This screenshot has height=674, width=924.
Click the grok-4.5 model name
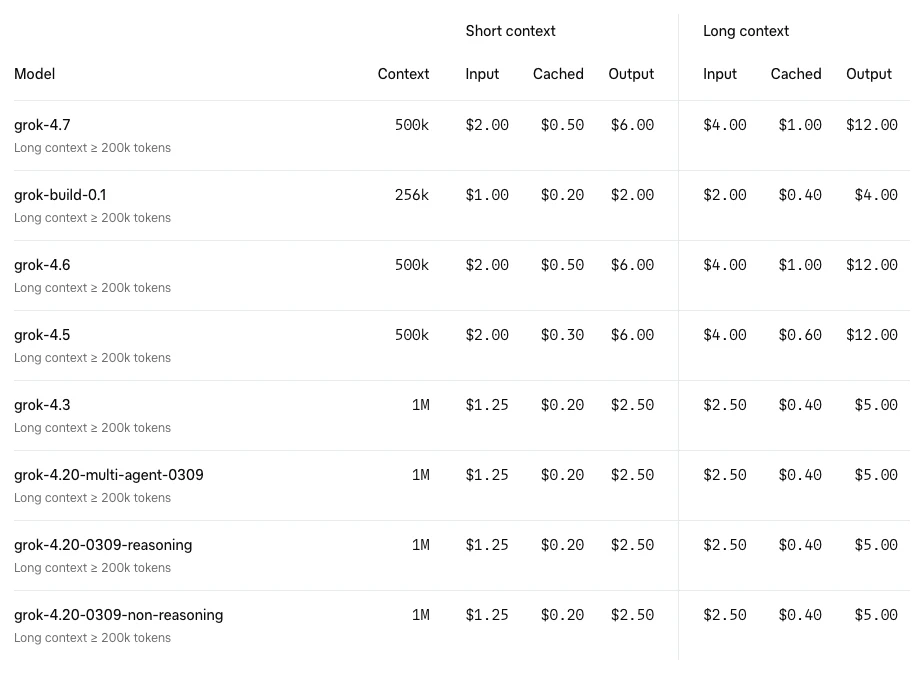click(x=42, y=335)
